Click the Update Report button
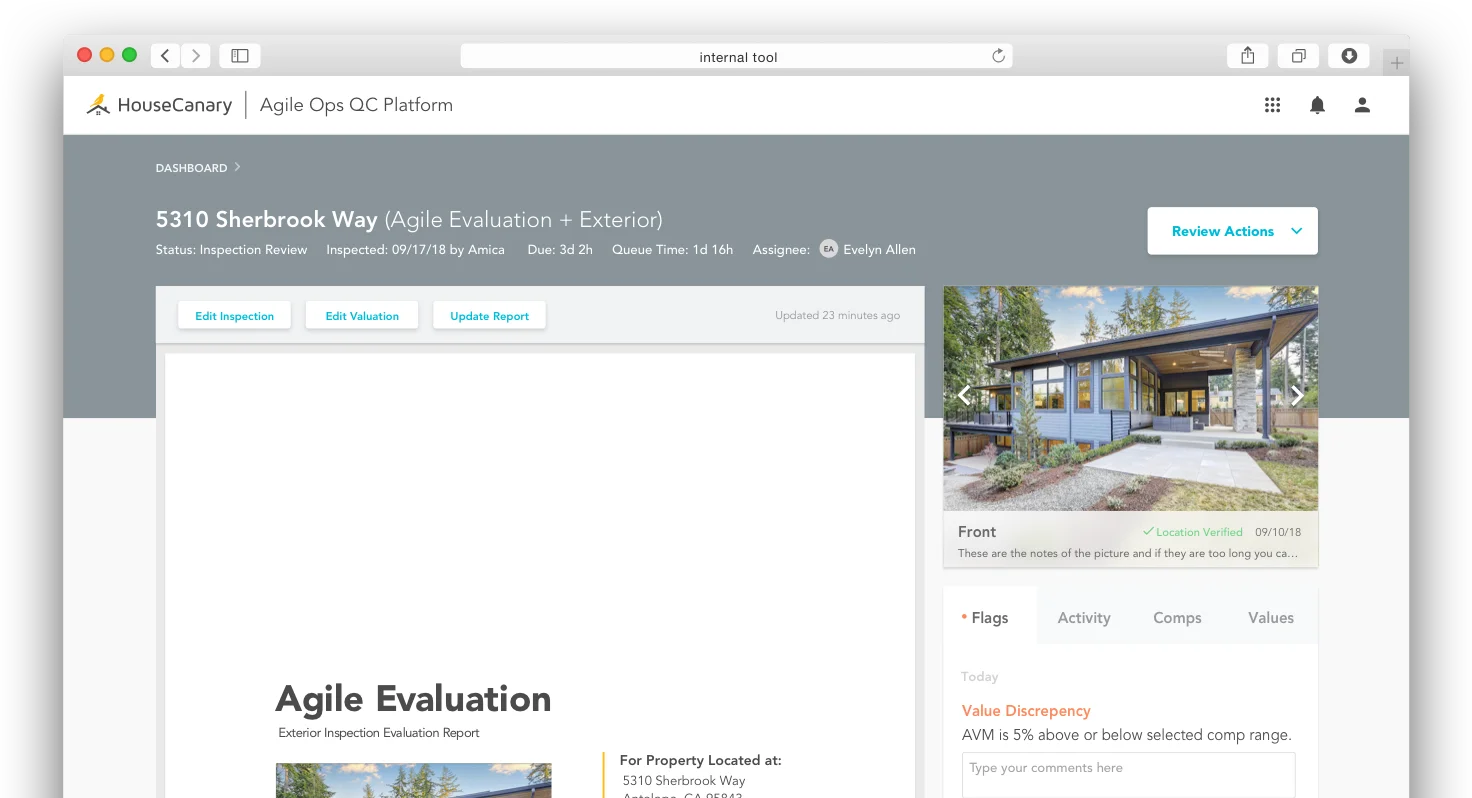Image resolution: width=1472 pixels, height=798 pixels. (490, 316)
